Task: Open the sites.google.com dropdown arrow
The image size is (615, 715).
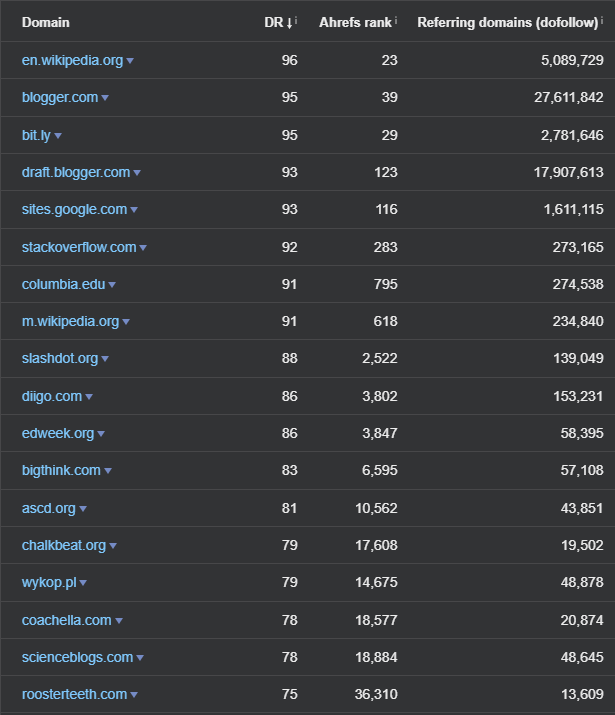Action: coord(134,210)
